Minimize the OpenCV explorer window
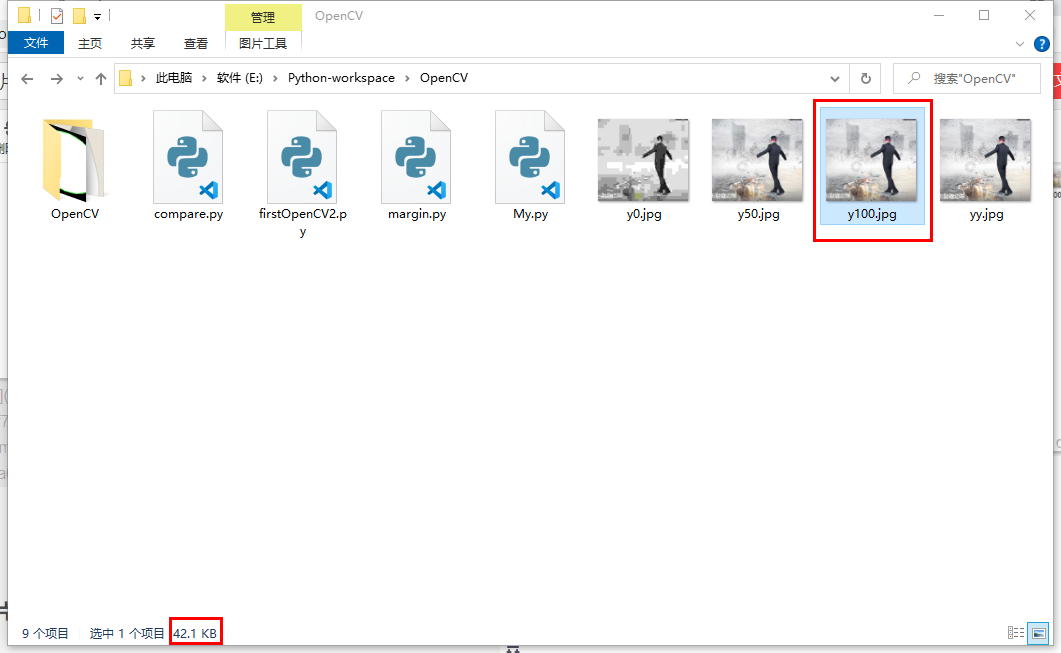This screenshot has height=653, width=1061. (939, 15)
